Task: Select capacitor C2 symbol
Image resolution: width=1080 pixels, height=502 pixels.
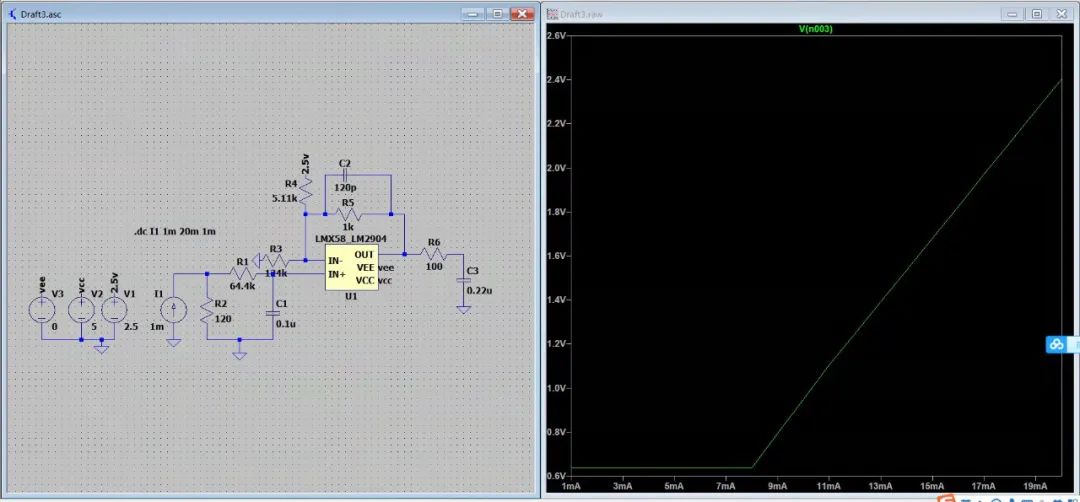Action: [x=345, y=176]
